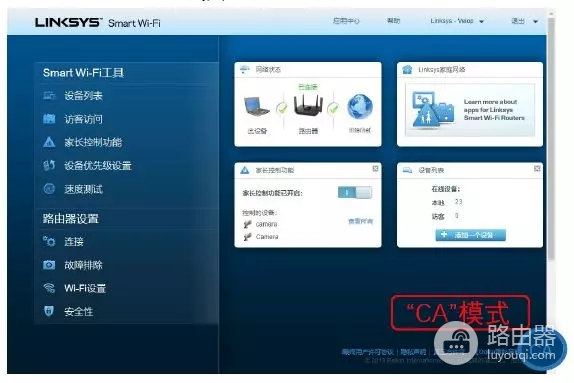Click the guest device count 0
The width and height of the screenshot is (574, 383).
[456, 216]
